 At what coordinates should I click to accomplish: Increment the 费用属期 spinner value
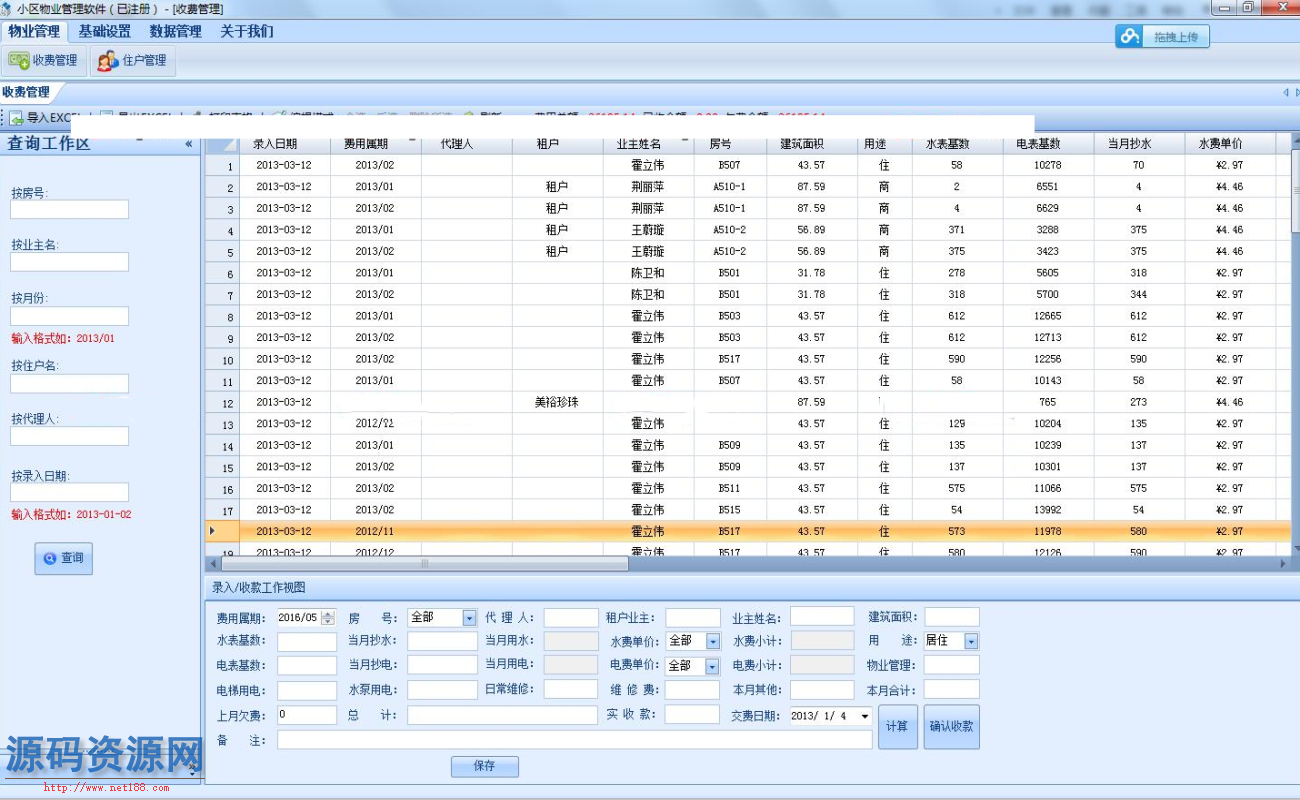[328, 614]
